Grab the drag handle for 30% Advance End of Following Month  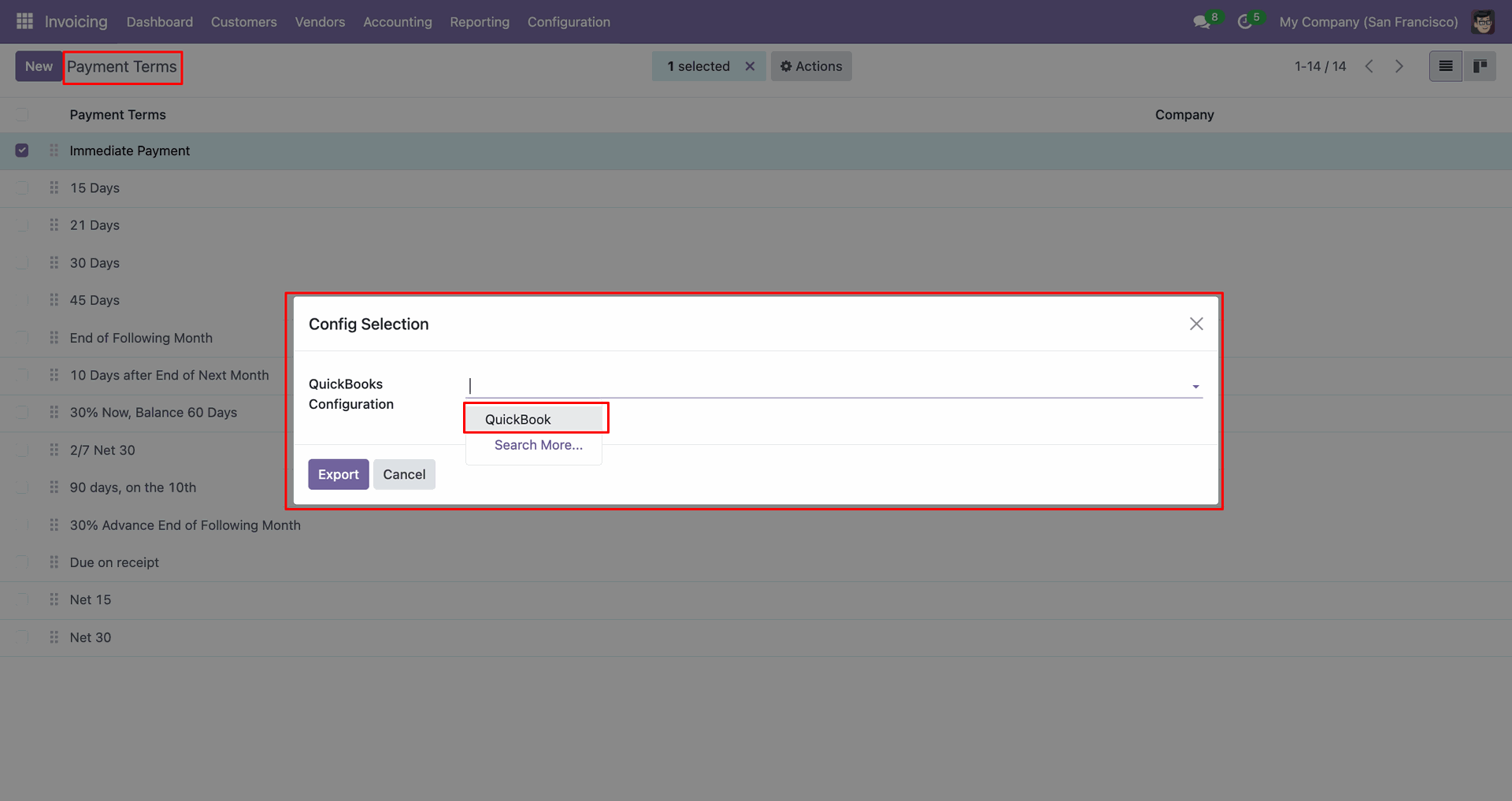coord(54,525)
